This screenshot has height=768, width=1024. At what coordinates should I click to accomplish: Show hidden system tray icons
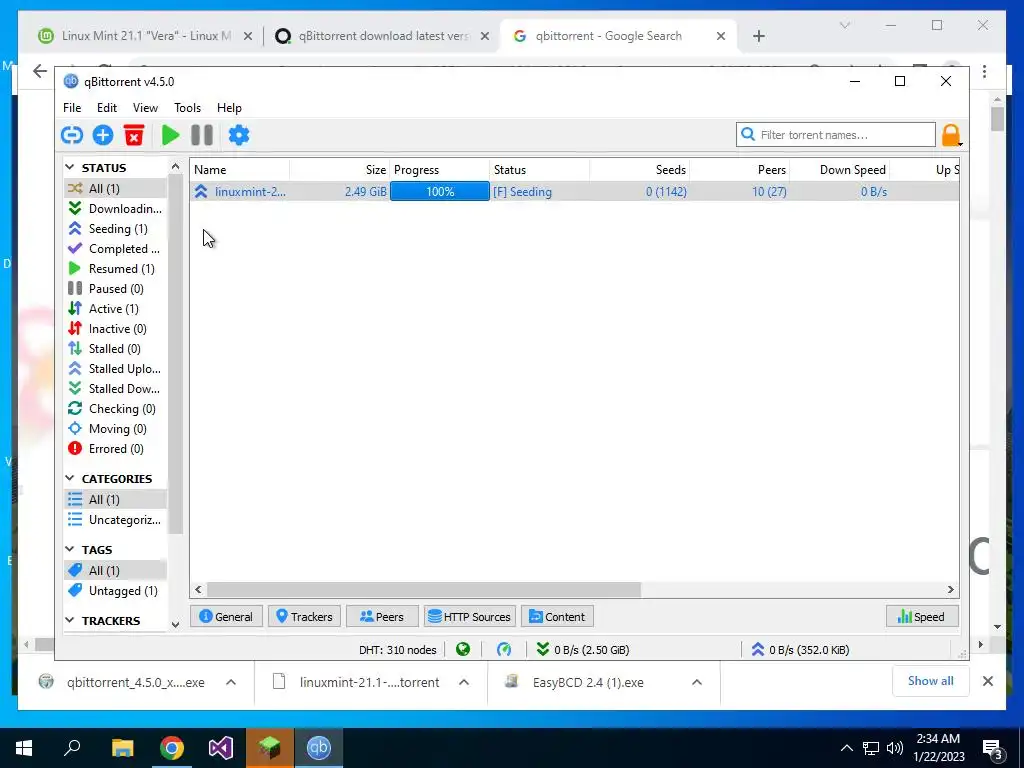(x=846, y=748)
